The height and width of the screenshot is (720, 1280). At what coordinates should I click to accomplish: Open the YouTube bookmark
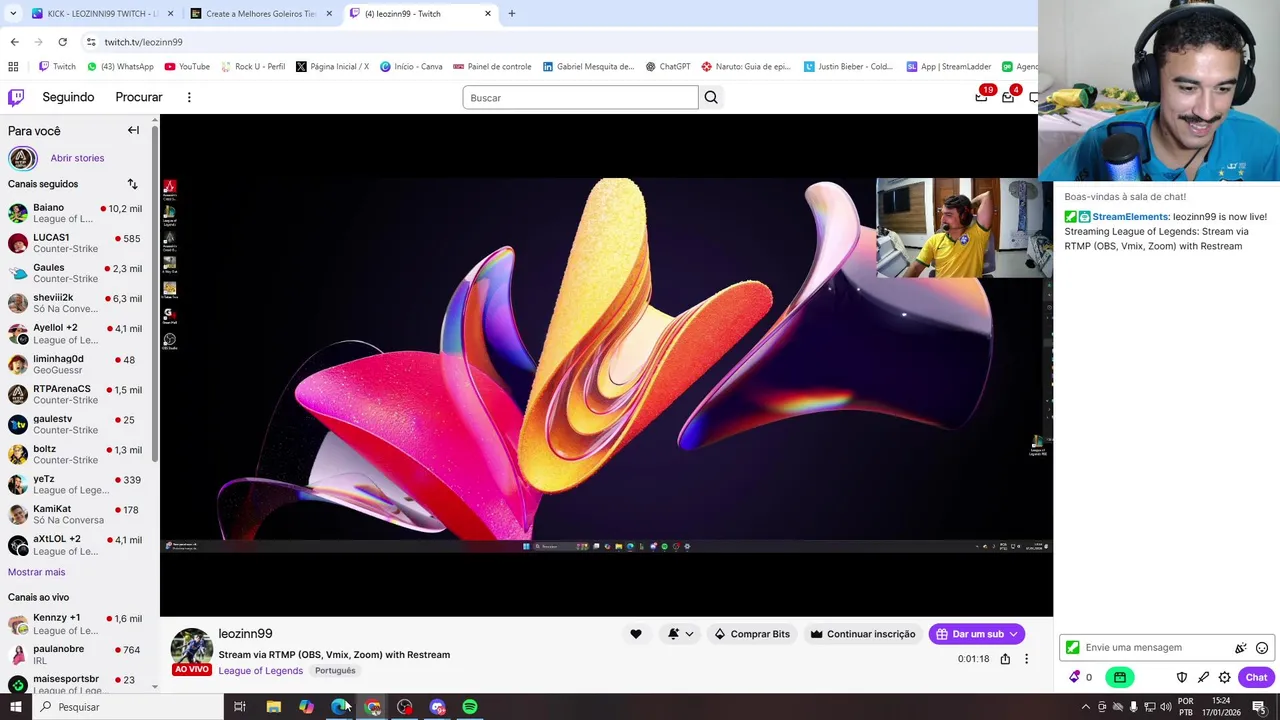click(x=187, y=67)
